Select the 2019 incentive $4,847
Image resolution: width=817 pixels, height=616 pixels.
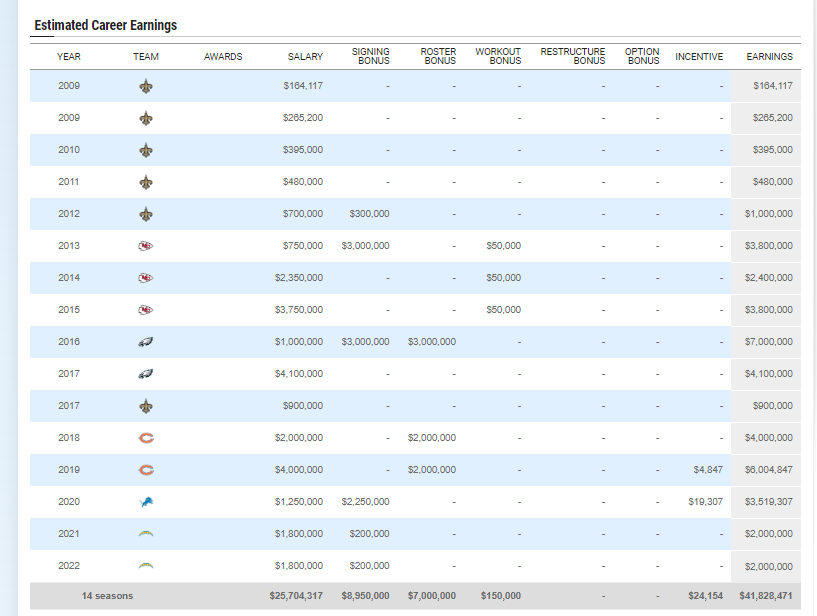[708, 470]
